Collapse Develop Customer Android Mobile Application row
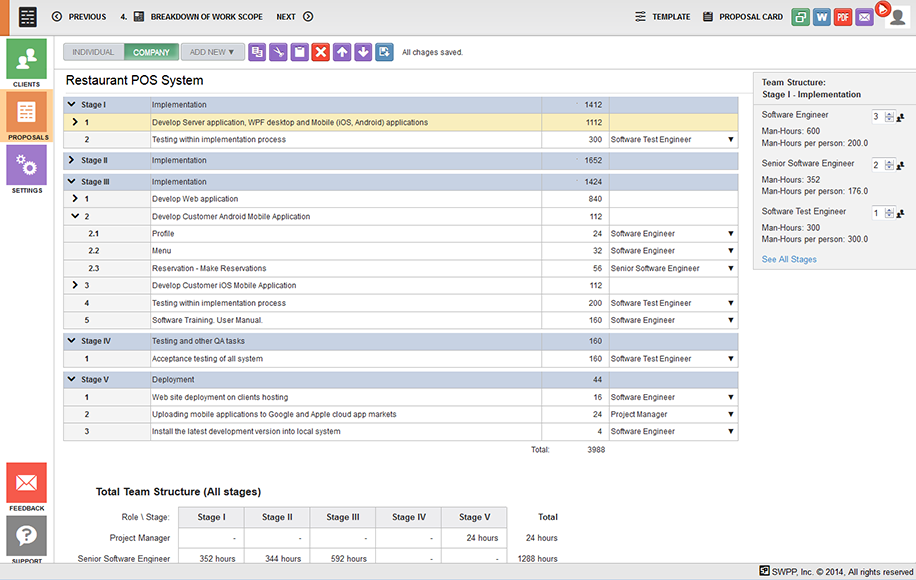Viewport: 916px width, 580px height. tap(75, 216)
